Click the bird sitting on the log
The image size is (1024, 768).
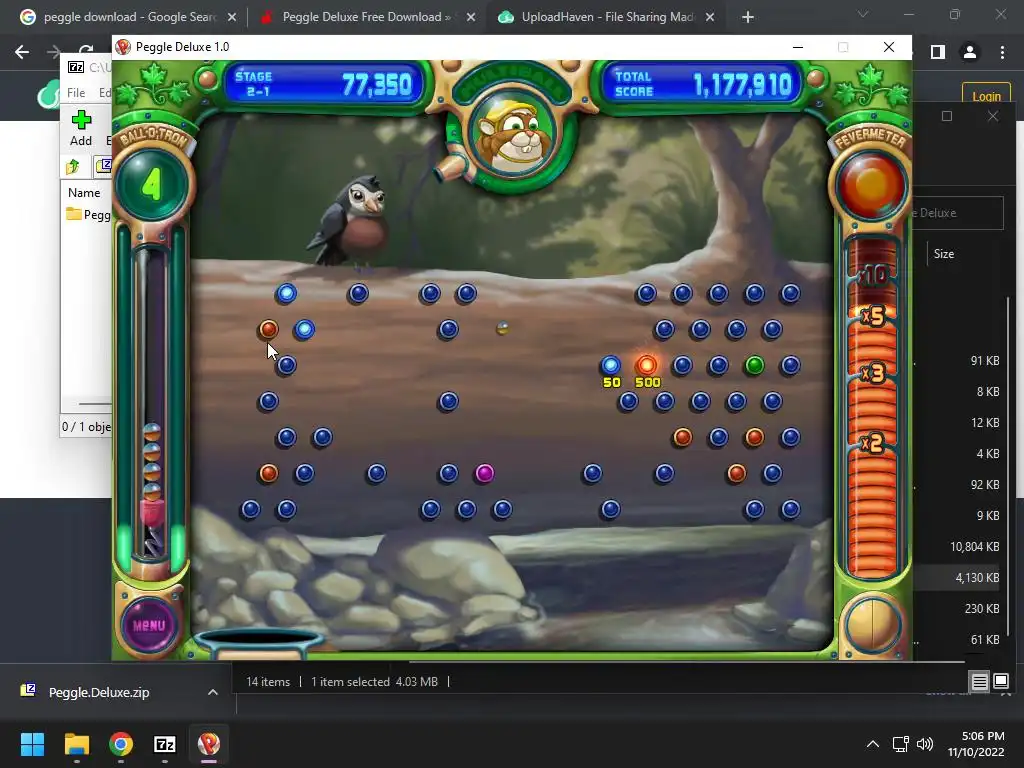click(351, 222)
